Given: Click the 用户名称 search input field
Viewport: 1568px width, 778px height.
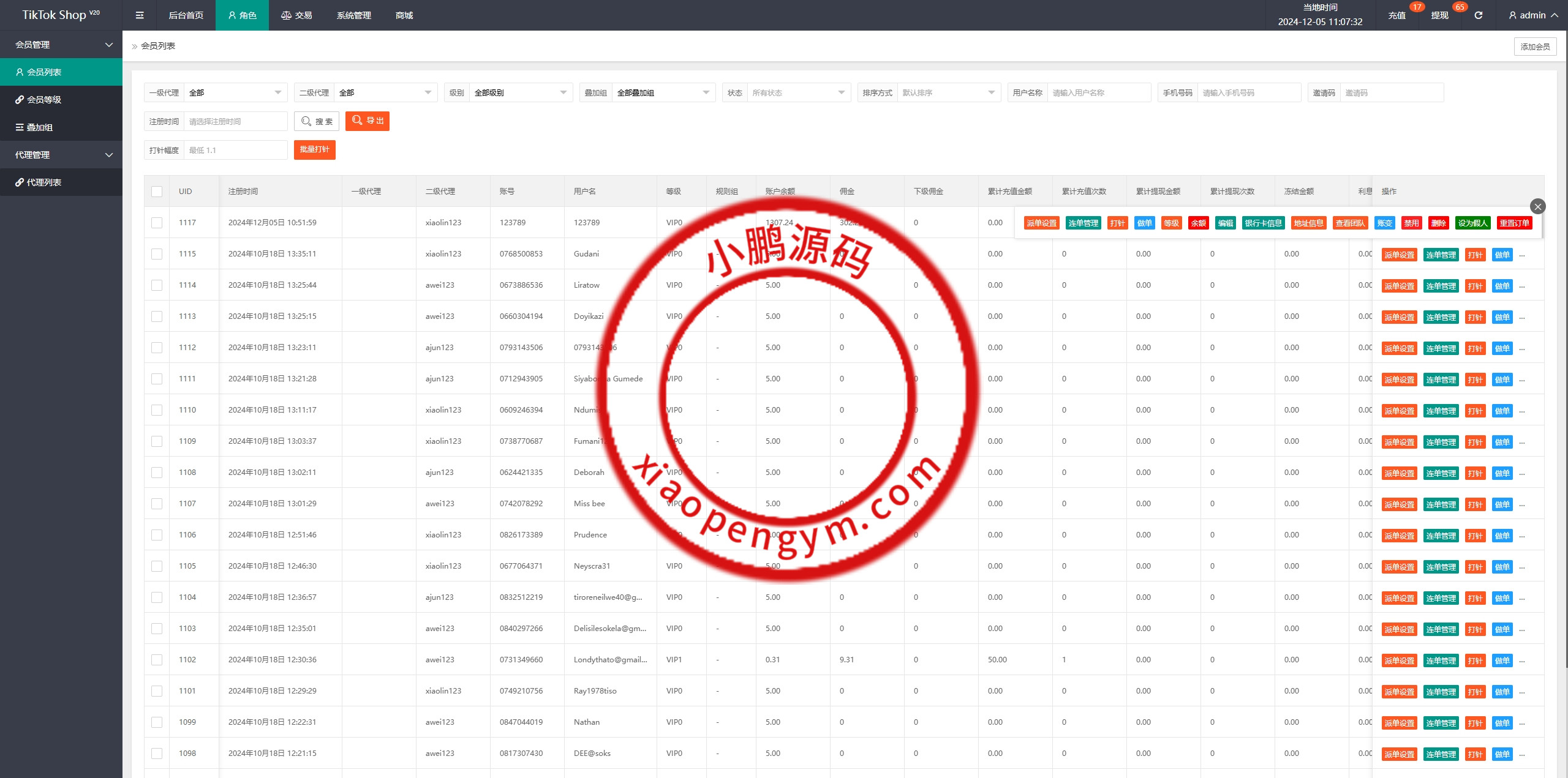Looking at the screenshot, I should coord(1098,92).
